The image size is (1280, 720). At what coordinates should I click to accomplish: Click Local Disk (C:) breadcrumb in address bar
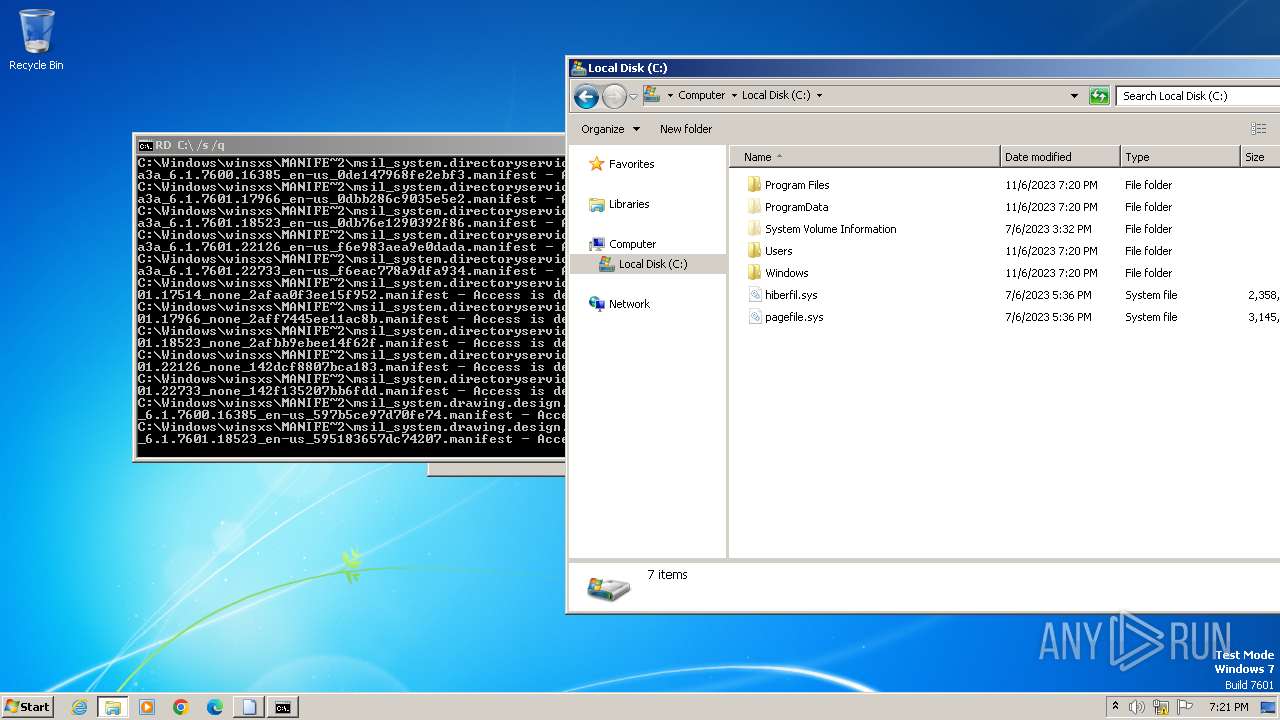tap(776, 96)
